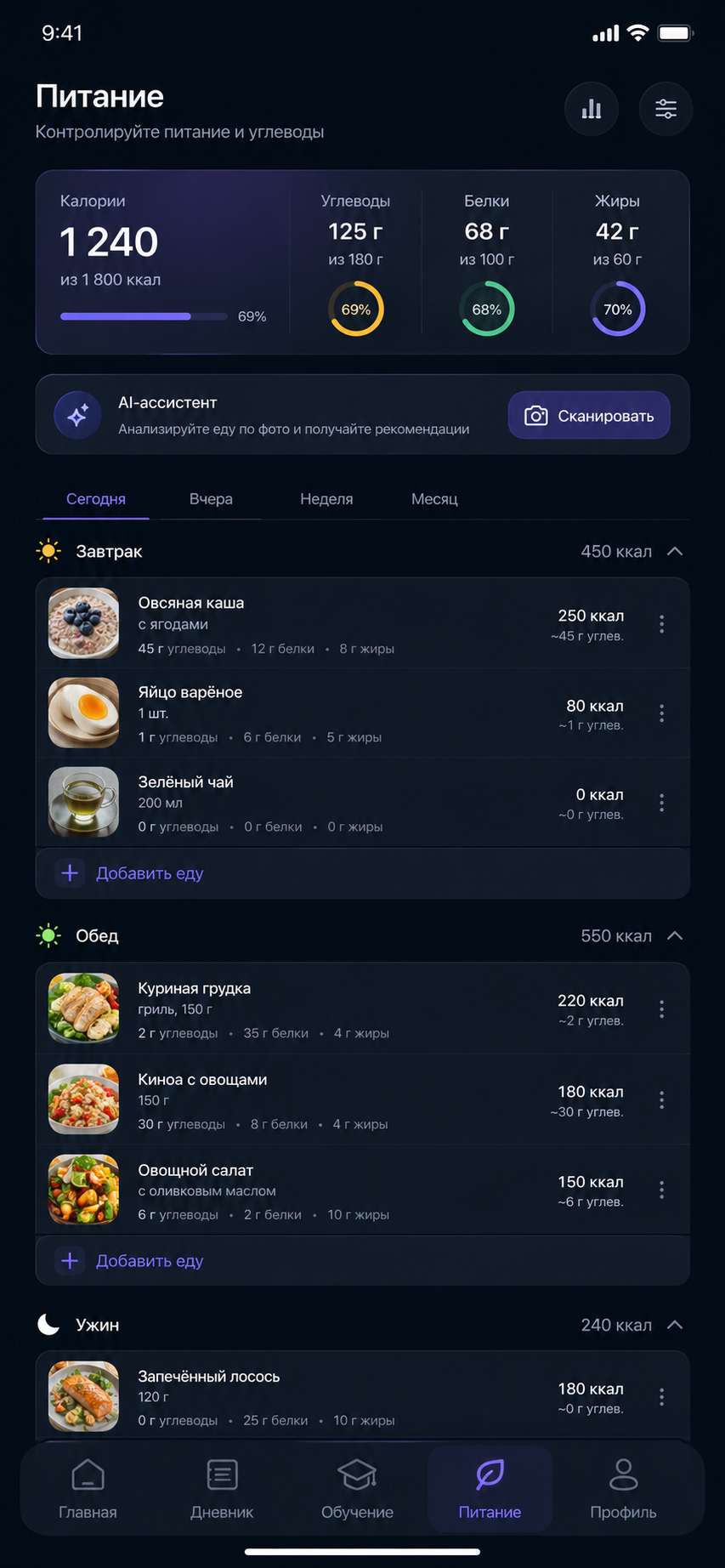
Task: Switch to the Вчера tab
Action: [x=211, y=499]
